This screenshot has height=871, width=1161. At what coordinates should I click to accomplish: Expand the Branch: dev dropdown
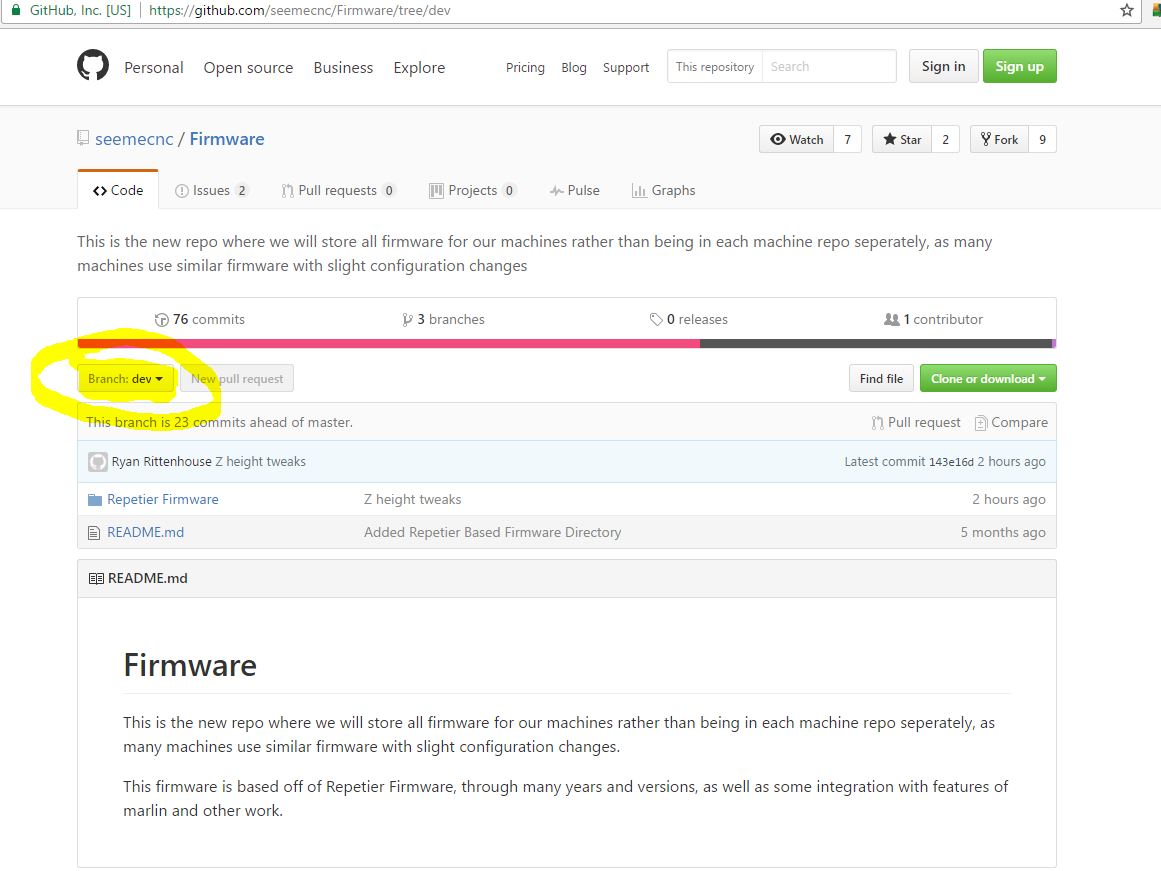[126, 379]
